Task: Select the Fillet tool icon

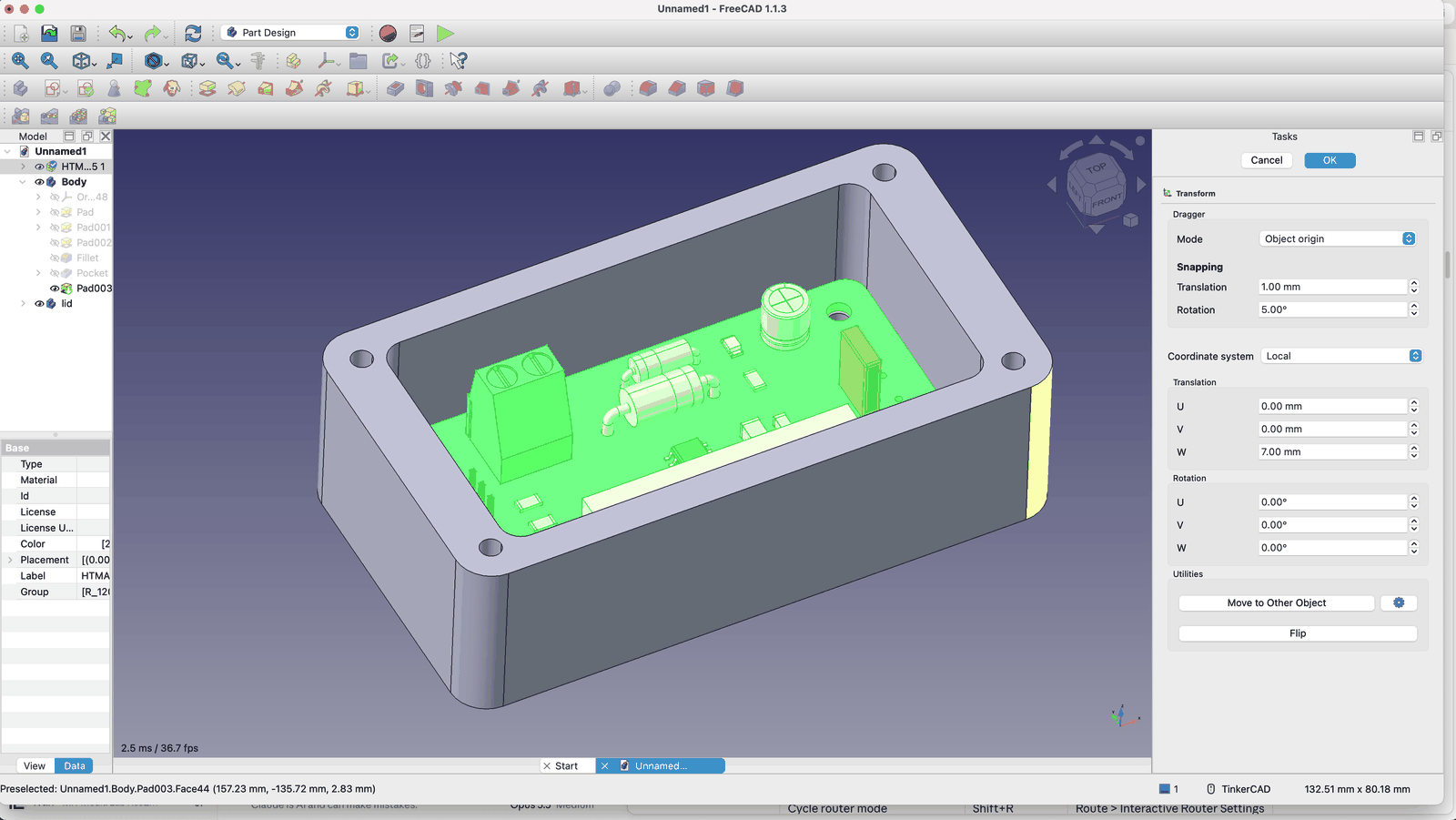Action: pyautogui.click(x=648, y=88)
